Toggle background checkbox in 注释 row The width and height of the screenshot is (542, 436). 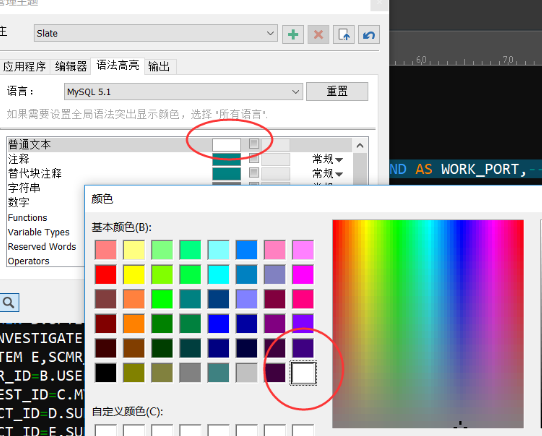[x=254, y=158]
